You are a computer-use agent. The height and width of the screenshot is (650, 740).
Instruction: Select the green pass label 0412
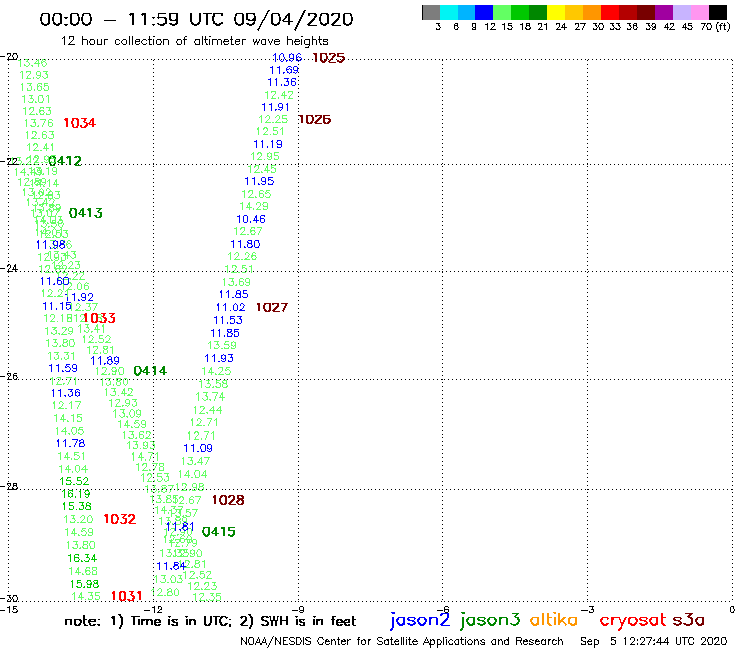(x=65, y=161)
